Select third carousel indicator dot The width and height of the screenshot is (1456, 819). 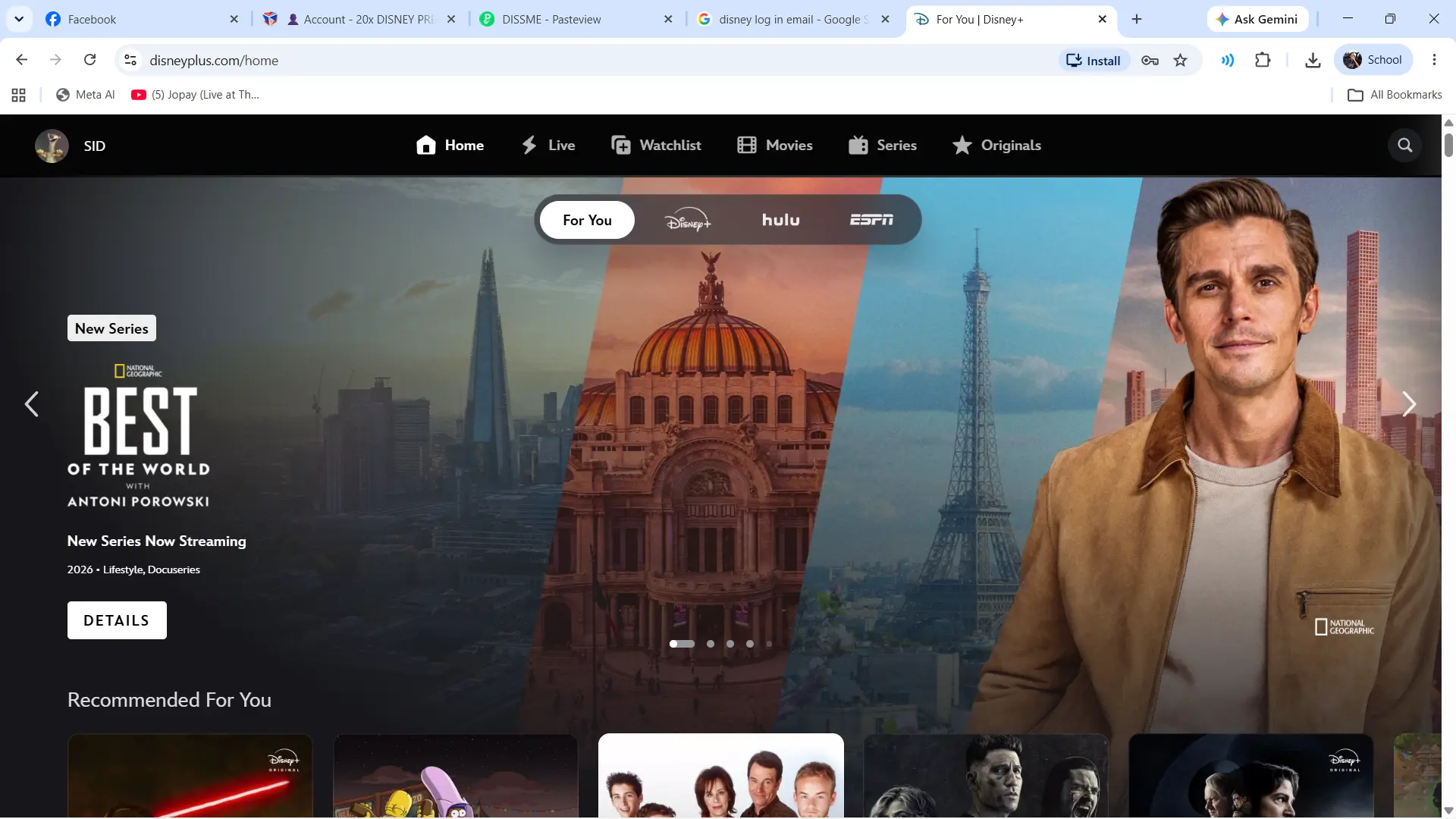pyautogui.click(x=730, y=644)
